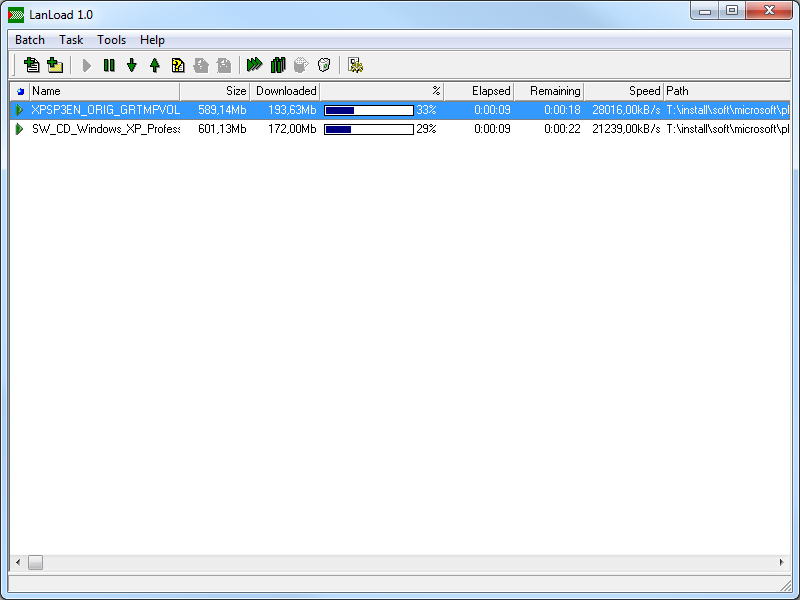Open task properties question-mark icon
The width and height of the screenshot is (800, 600).
click(178, 65)
